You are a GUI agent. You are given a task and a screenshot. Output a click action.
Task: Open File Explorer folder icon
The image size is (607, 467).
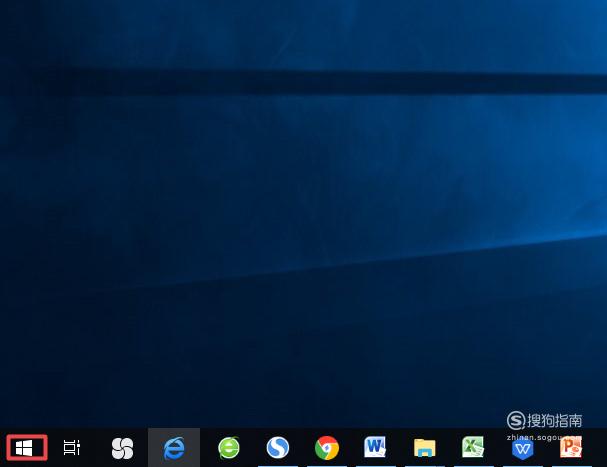(x=425, y=448)
